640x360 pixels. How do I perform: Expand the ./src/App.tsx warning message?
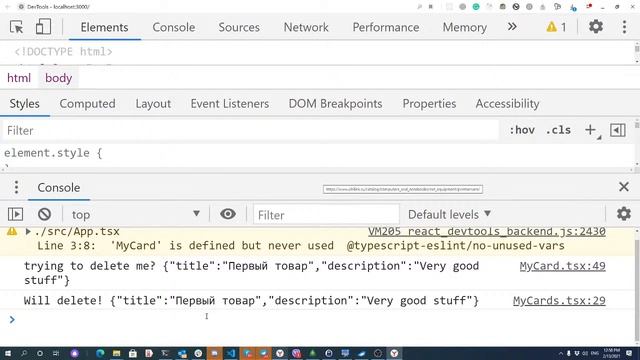point(28,231)
